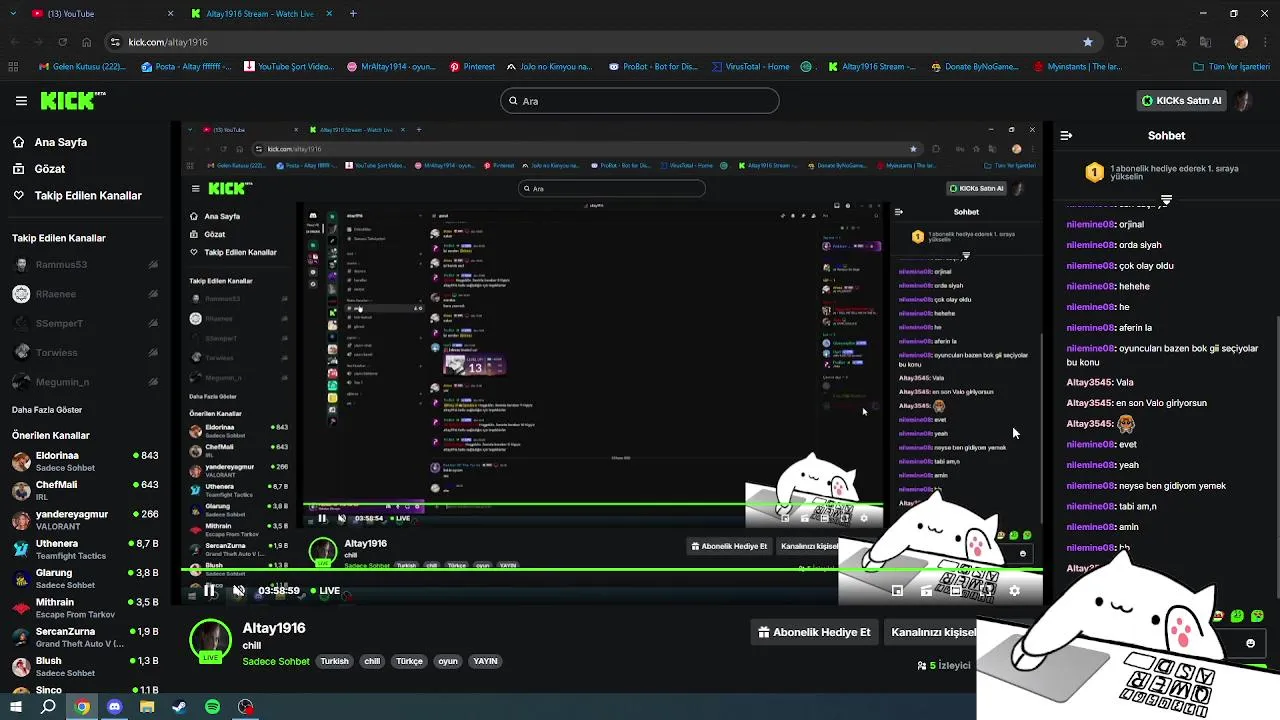This screenshot has height=720, width=1280.
Task: Toggle the bookmark star in address bar
Action: click(x=1087, y=42)
